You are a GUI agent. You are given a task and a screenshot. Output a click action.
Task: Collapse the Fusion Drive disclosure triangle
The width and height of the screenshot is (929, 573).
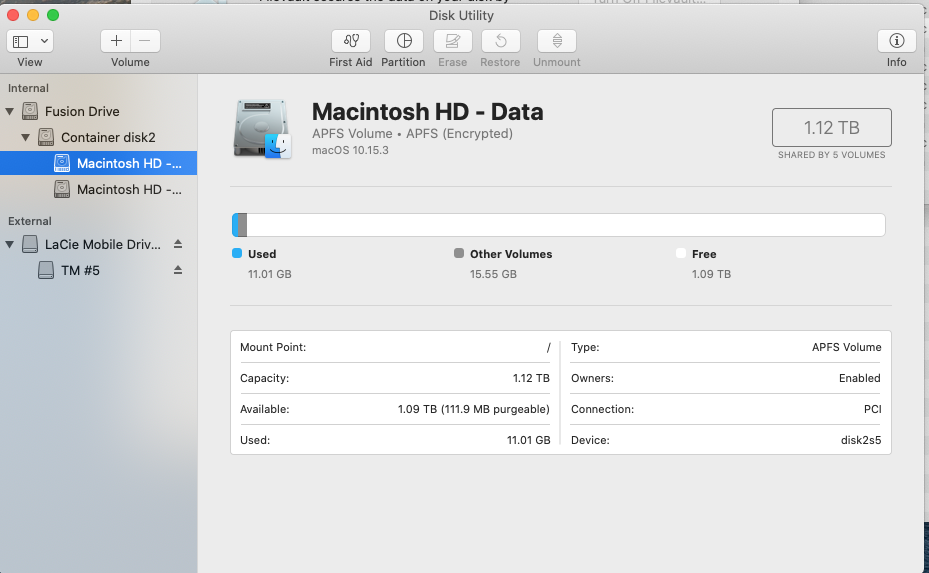point(9,111)
